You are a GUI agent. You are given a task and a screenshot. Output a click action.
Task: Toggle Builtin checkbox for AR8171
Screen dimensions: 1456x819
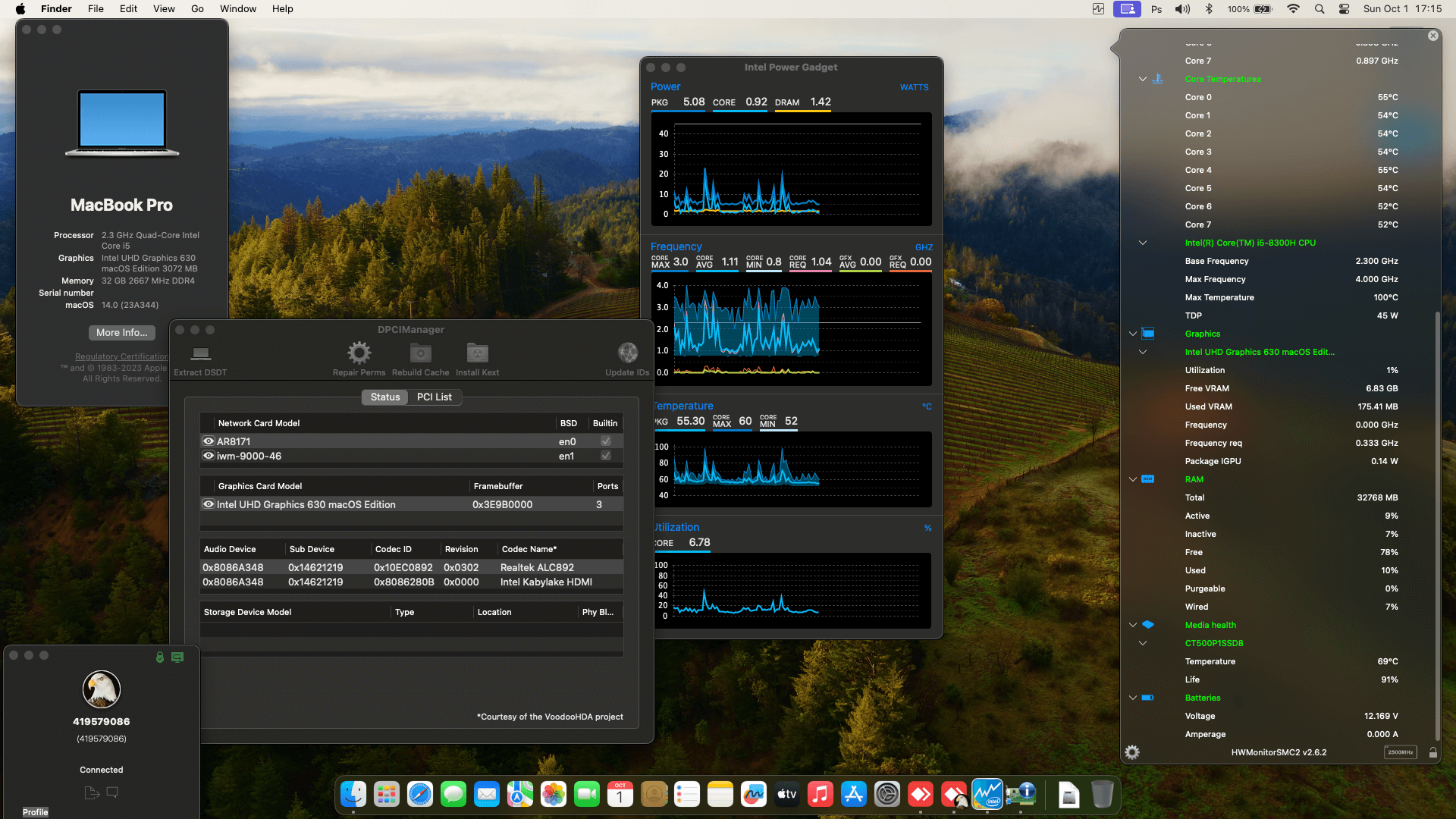coord(606,441)
